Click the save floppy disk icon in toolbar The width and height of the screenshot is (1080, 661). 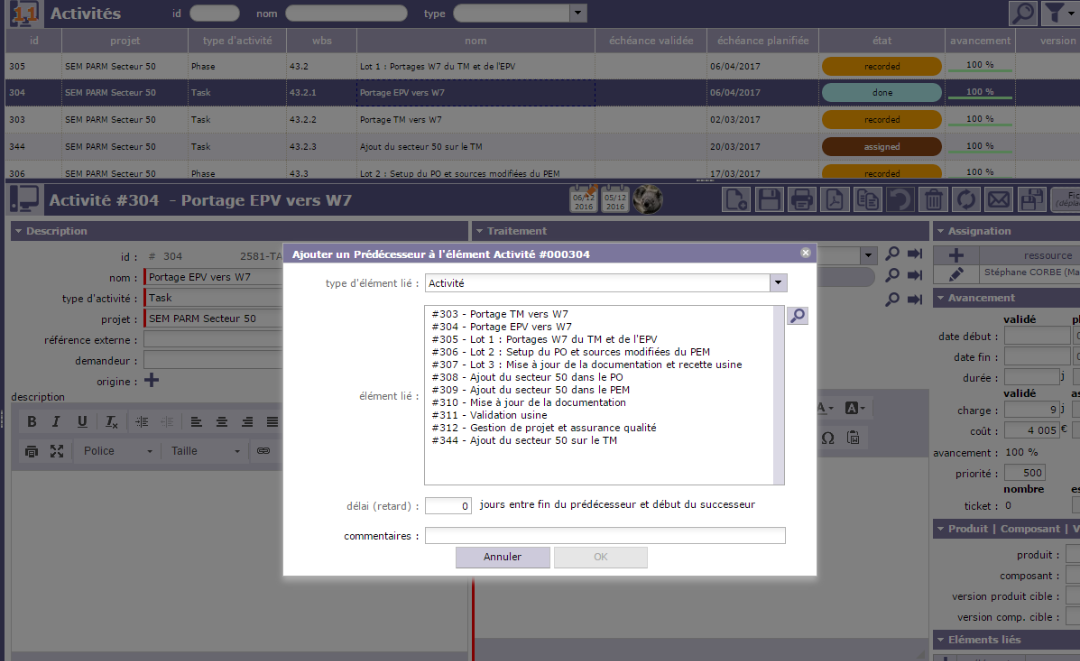coord(769,199)
